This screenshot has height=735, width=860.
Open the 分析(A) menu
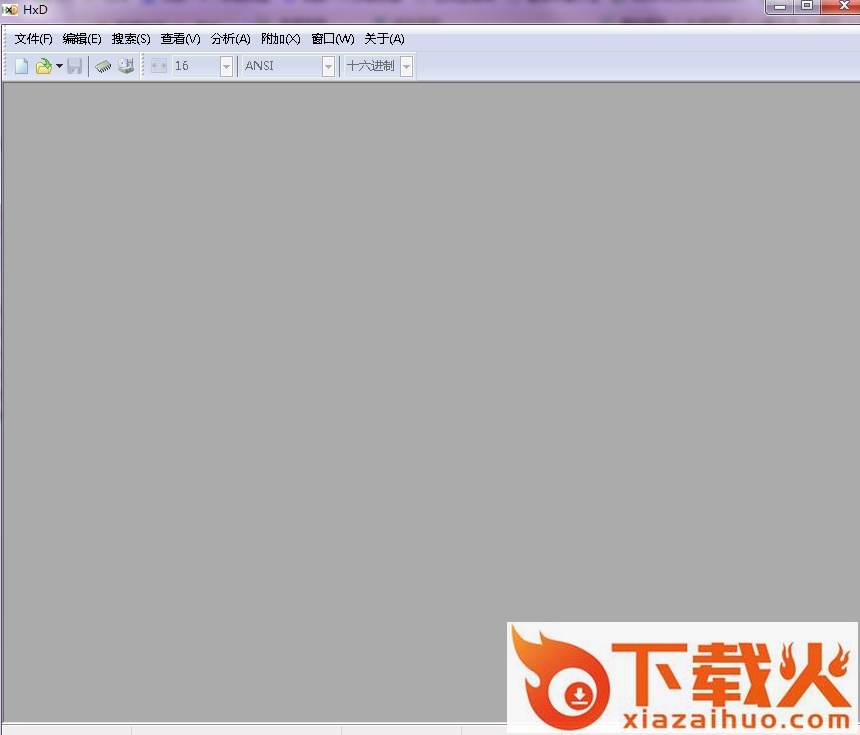(230, 39)
